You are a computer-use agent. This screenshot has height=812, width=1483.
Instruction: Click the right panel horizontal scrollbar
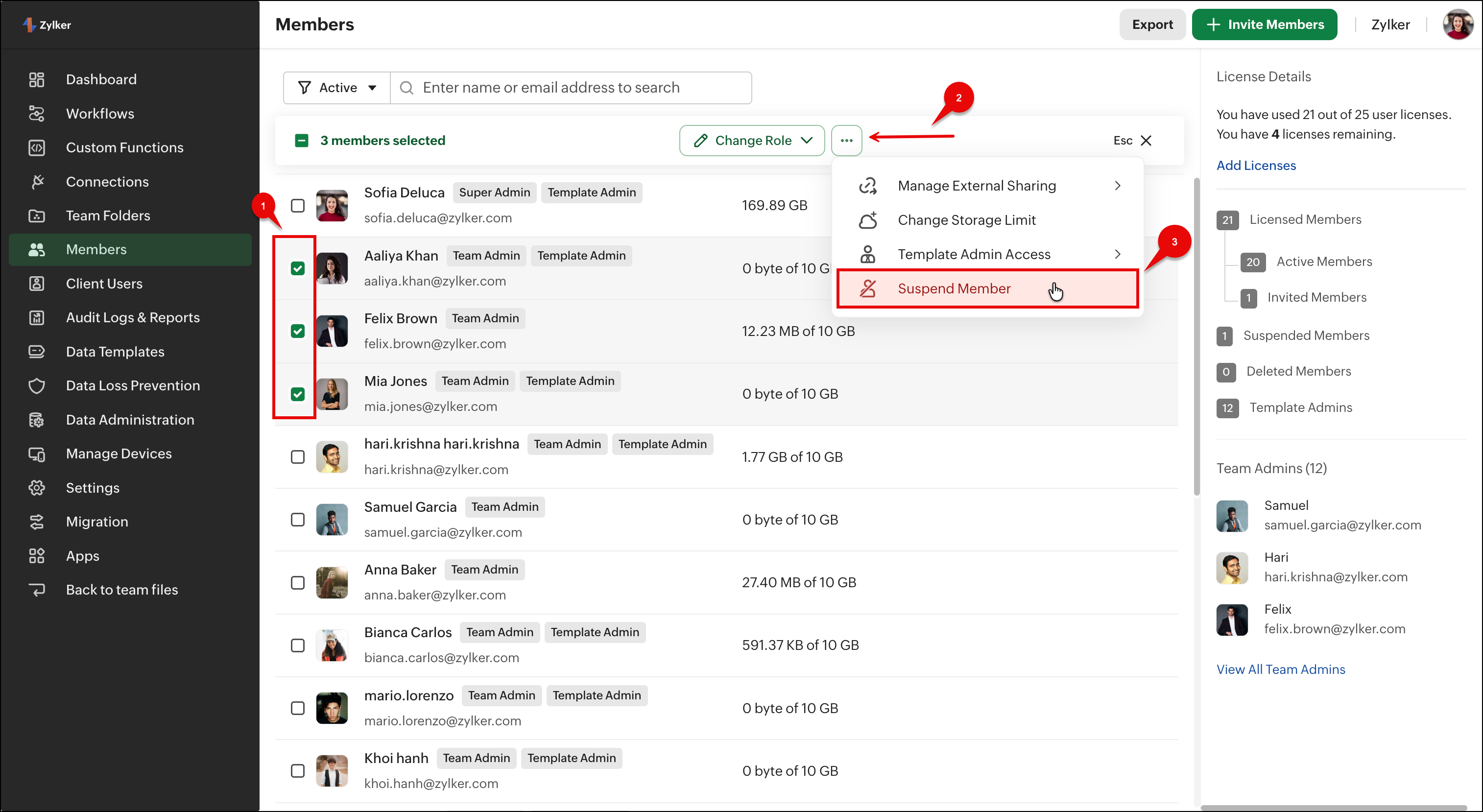coord(1333,808)
